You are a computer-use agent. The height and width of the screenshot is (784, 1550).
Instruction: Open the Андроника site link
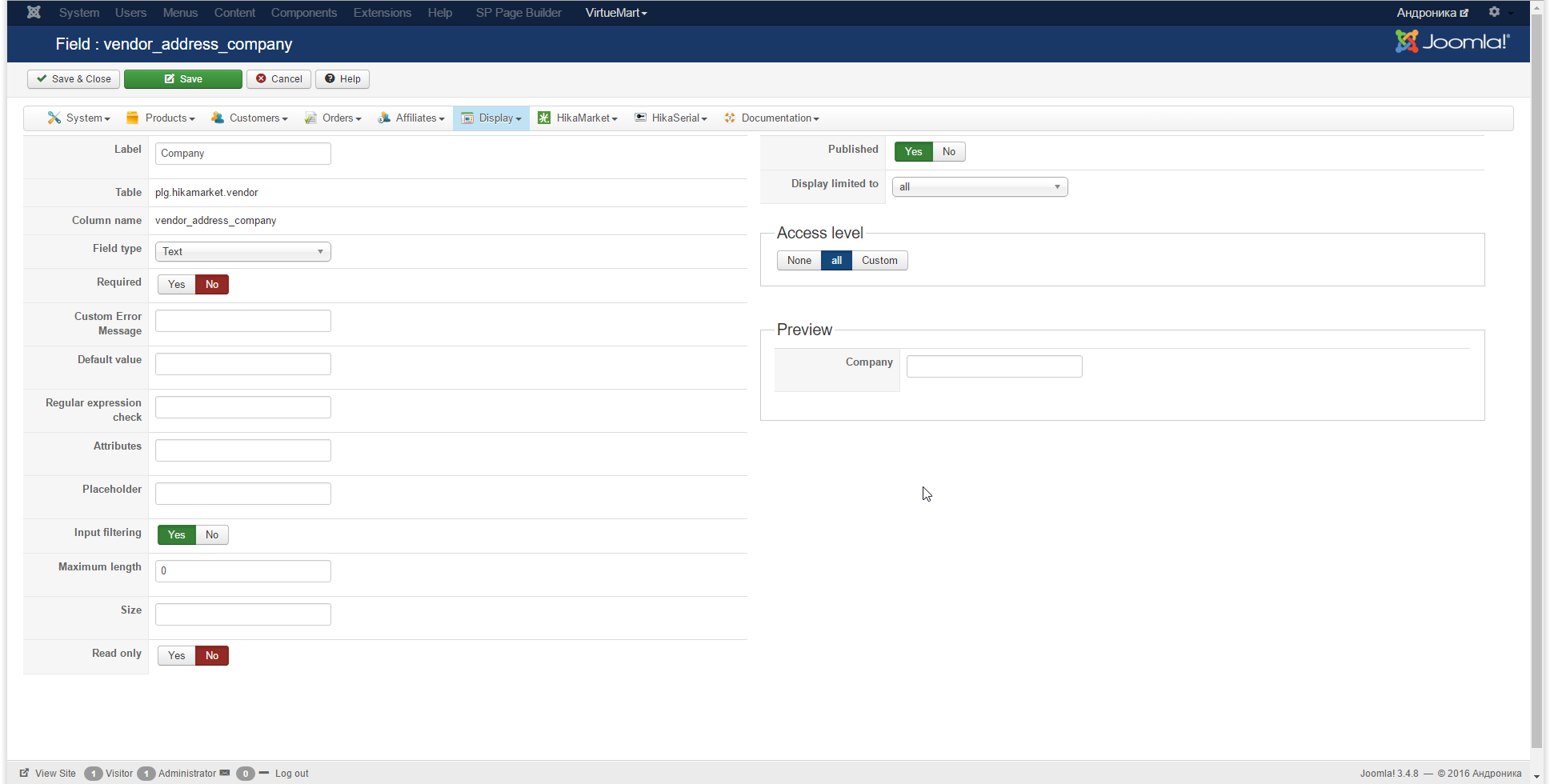click(1432, 13)
